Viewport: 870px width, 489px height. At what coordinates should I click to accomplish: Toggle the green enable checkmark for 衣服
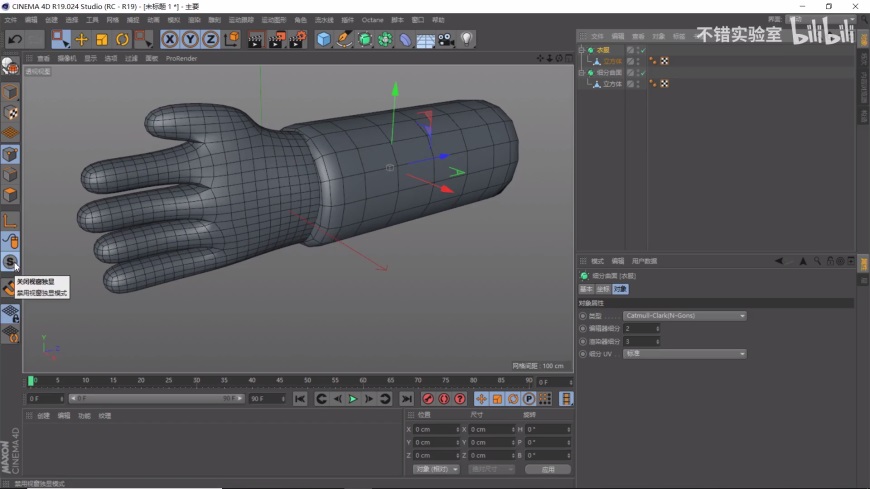coord(642,50)
